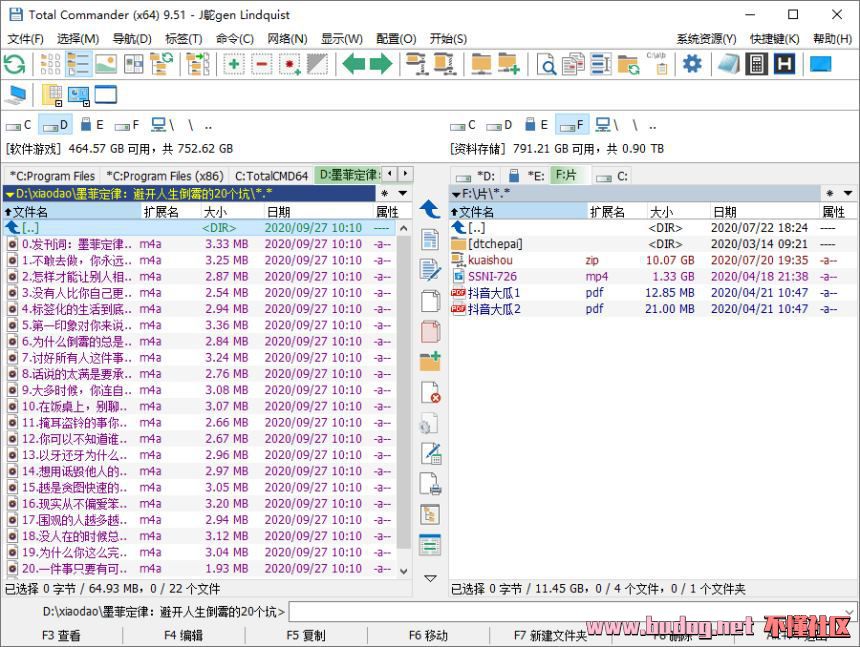Click the new folder icon in middle bar
This screenshot has width=860, height=647.
pos(430,362)
